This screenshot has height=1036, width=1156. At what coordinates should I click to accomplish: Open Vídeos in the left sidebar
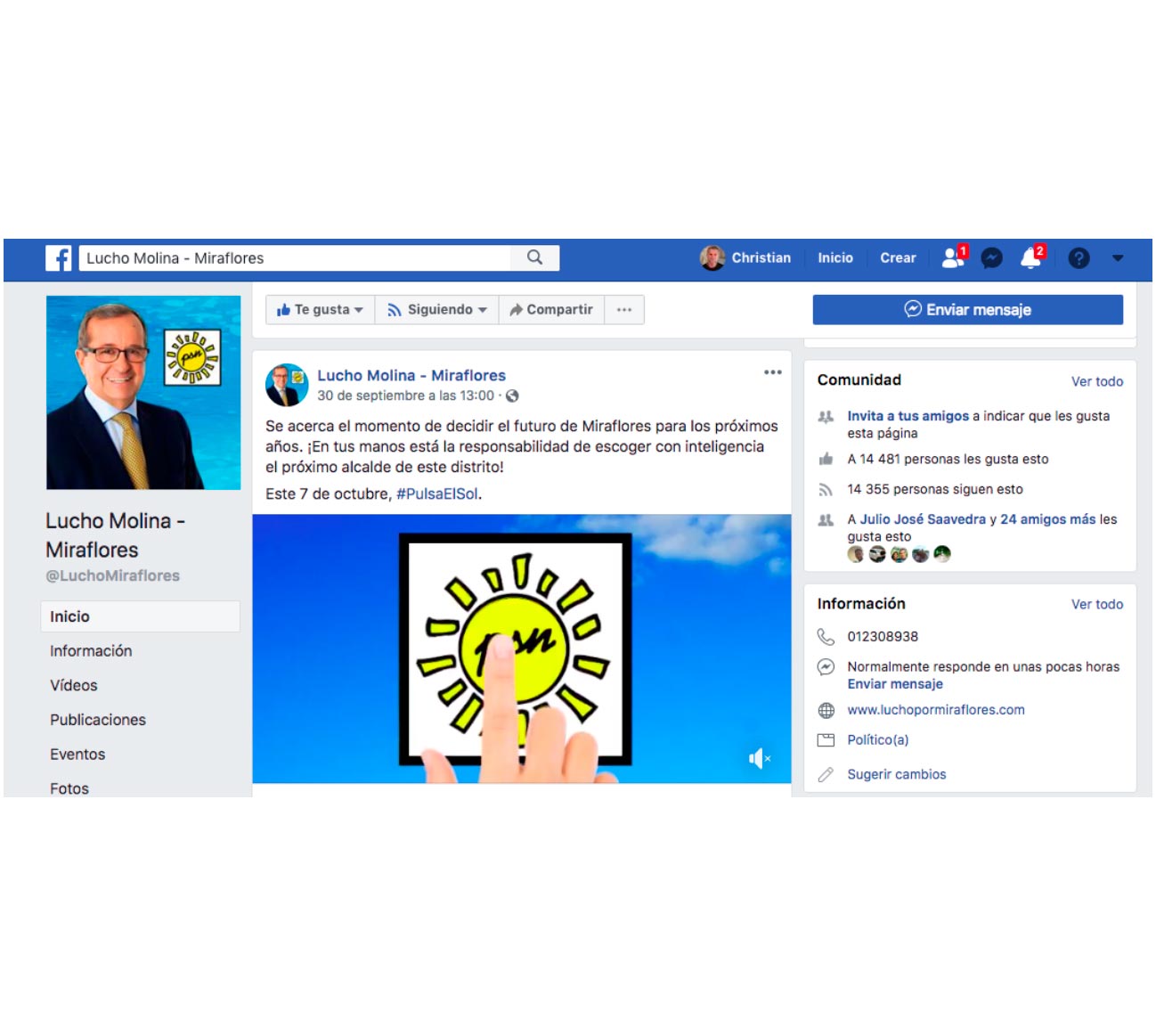click(x=74, y=686)
